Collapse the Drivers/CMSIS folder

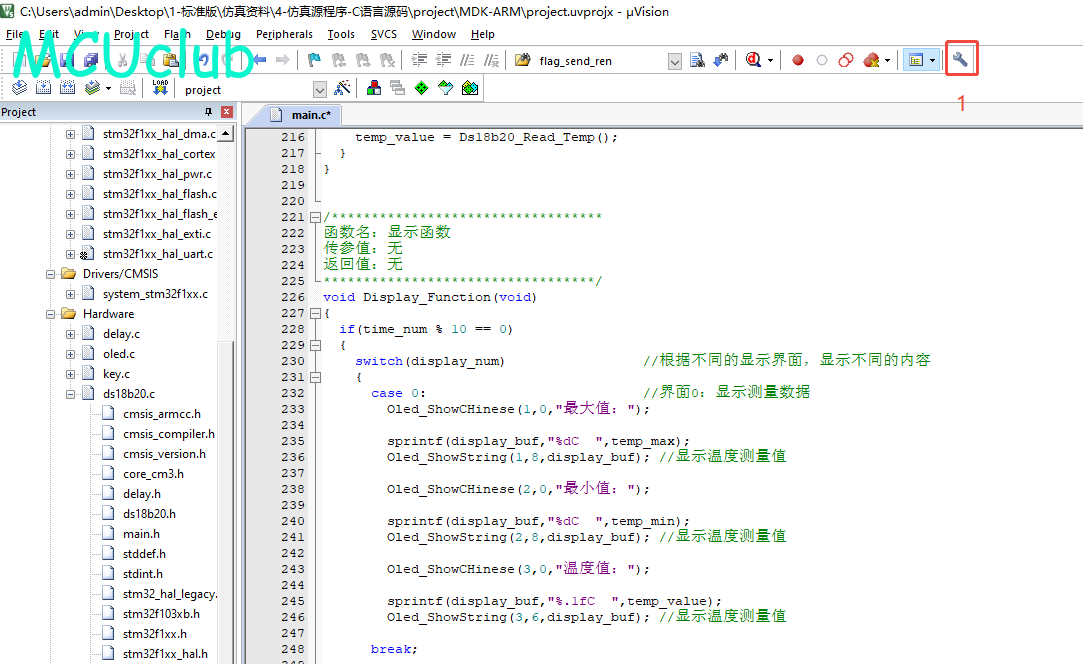50,274
